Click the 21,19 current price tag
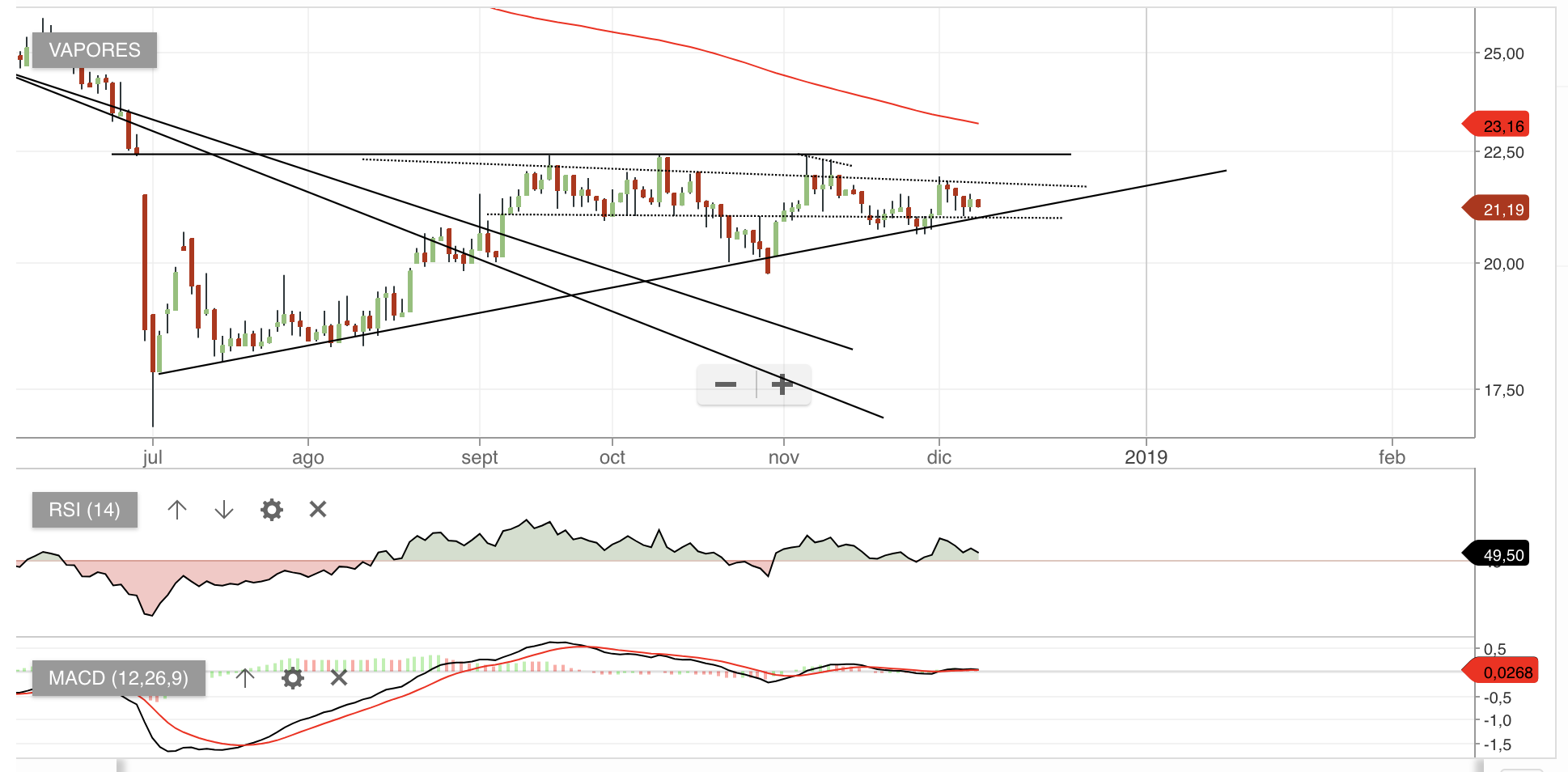This screenshot has width=1568, height=772. tap(1496, 210)
